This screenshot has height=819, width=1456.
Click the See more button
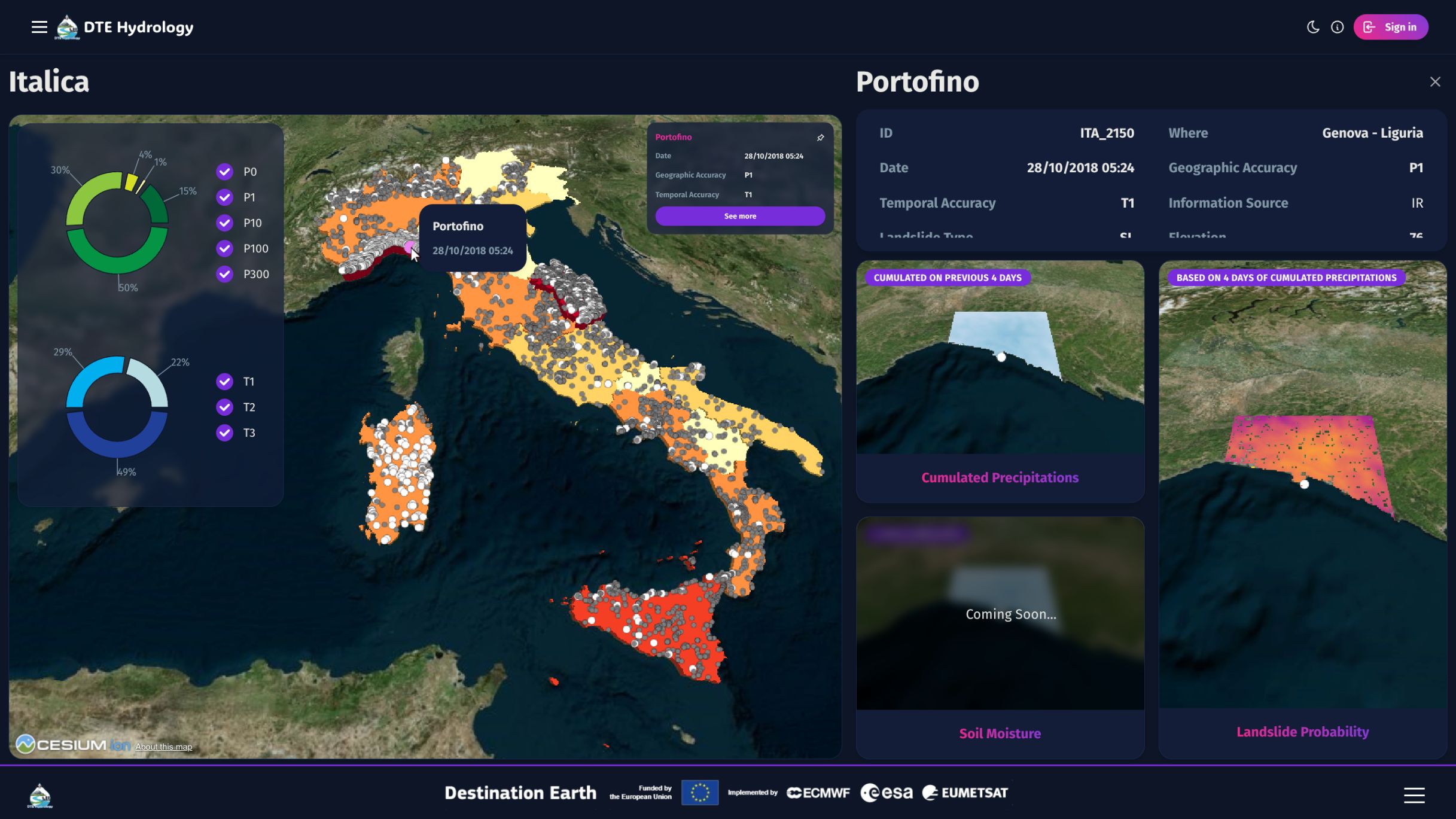[739, 216]
